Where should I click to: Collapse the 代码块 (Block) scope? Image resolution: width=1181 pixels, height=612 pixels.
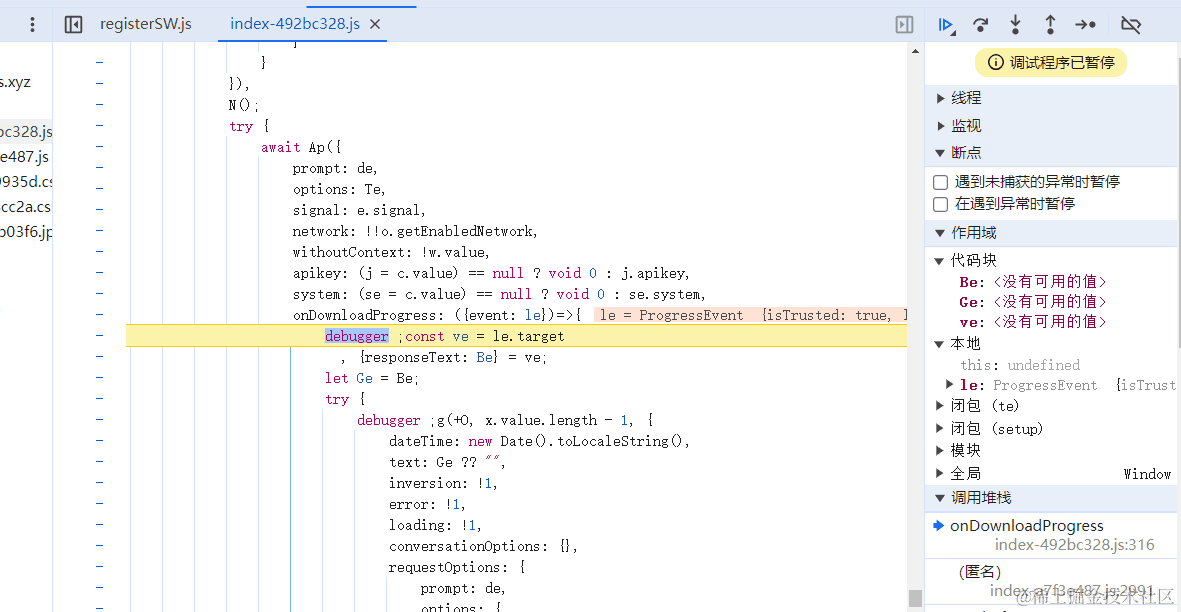coord(938,261)
